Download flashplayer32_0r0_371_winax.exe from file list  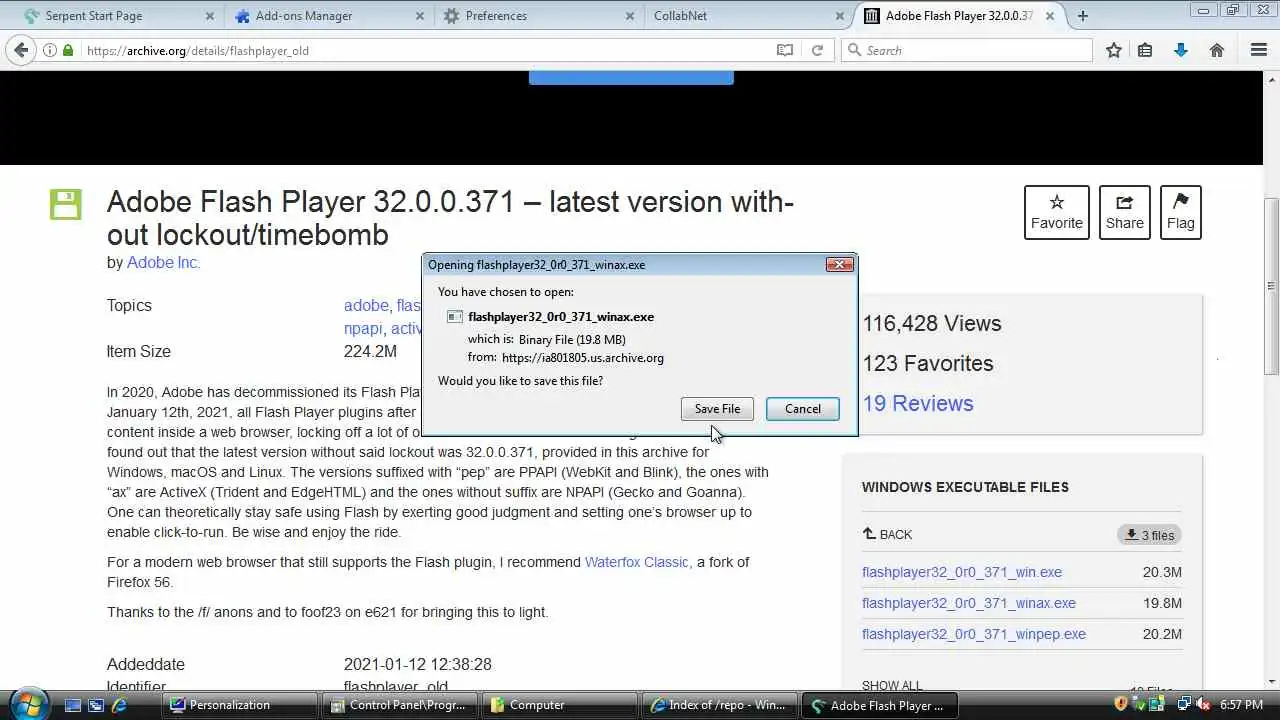click(x=969, y=603)
